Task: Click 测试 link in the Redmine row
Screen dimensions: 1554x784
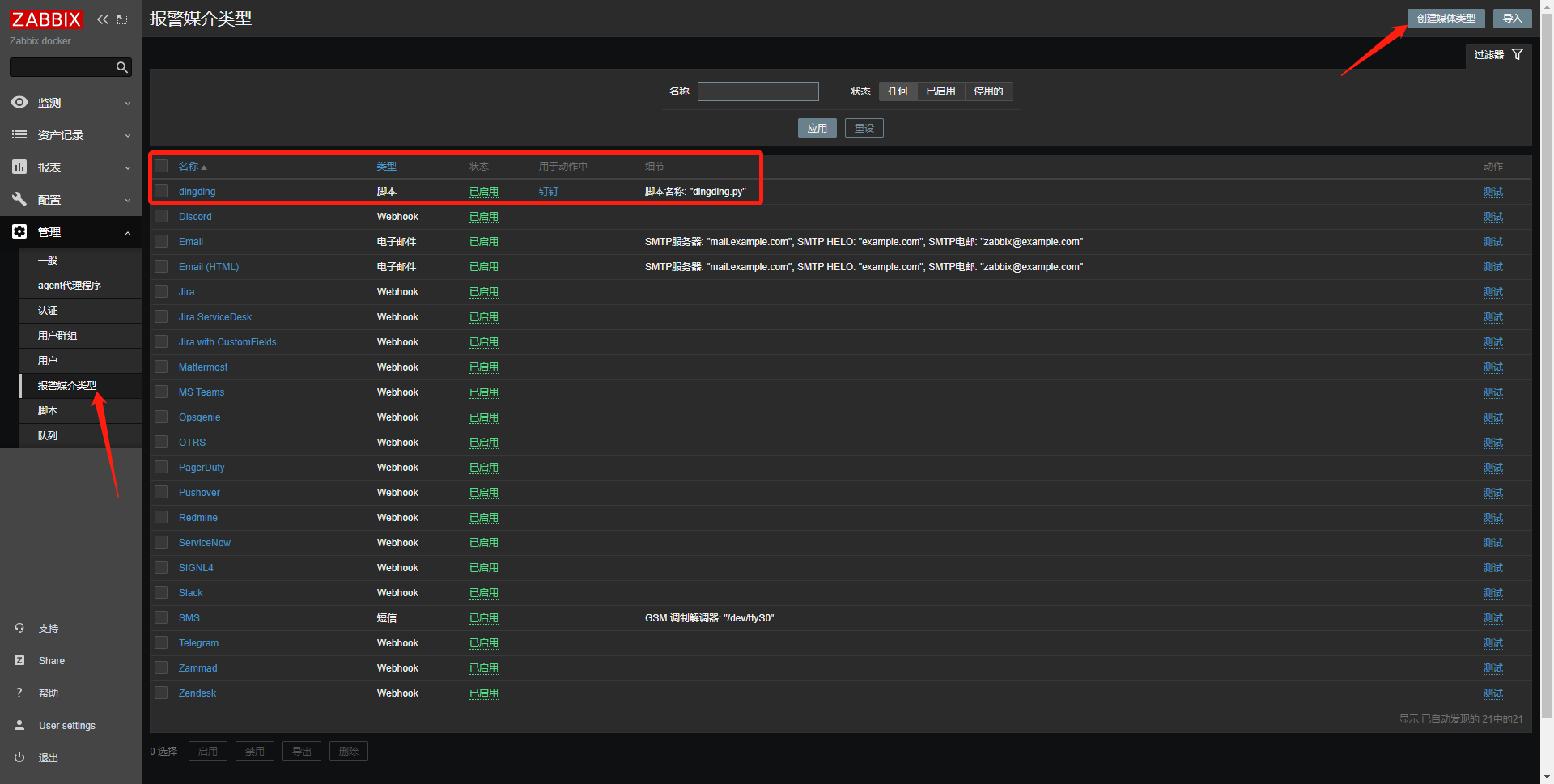Action: point(1493,518)
